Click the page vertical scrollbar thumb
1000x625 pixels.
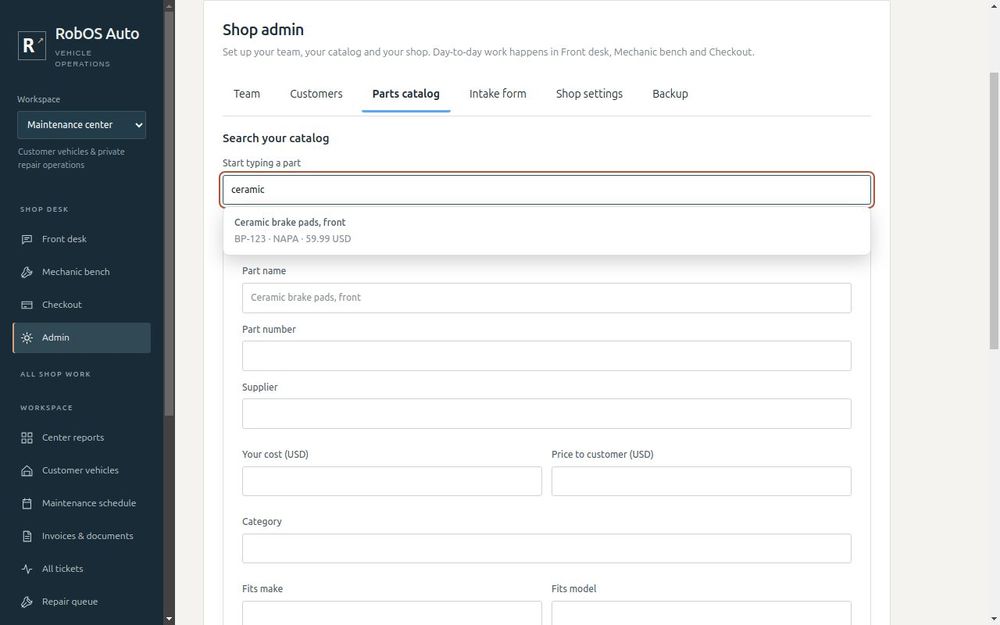[x=994, y=210]
